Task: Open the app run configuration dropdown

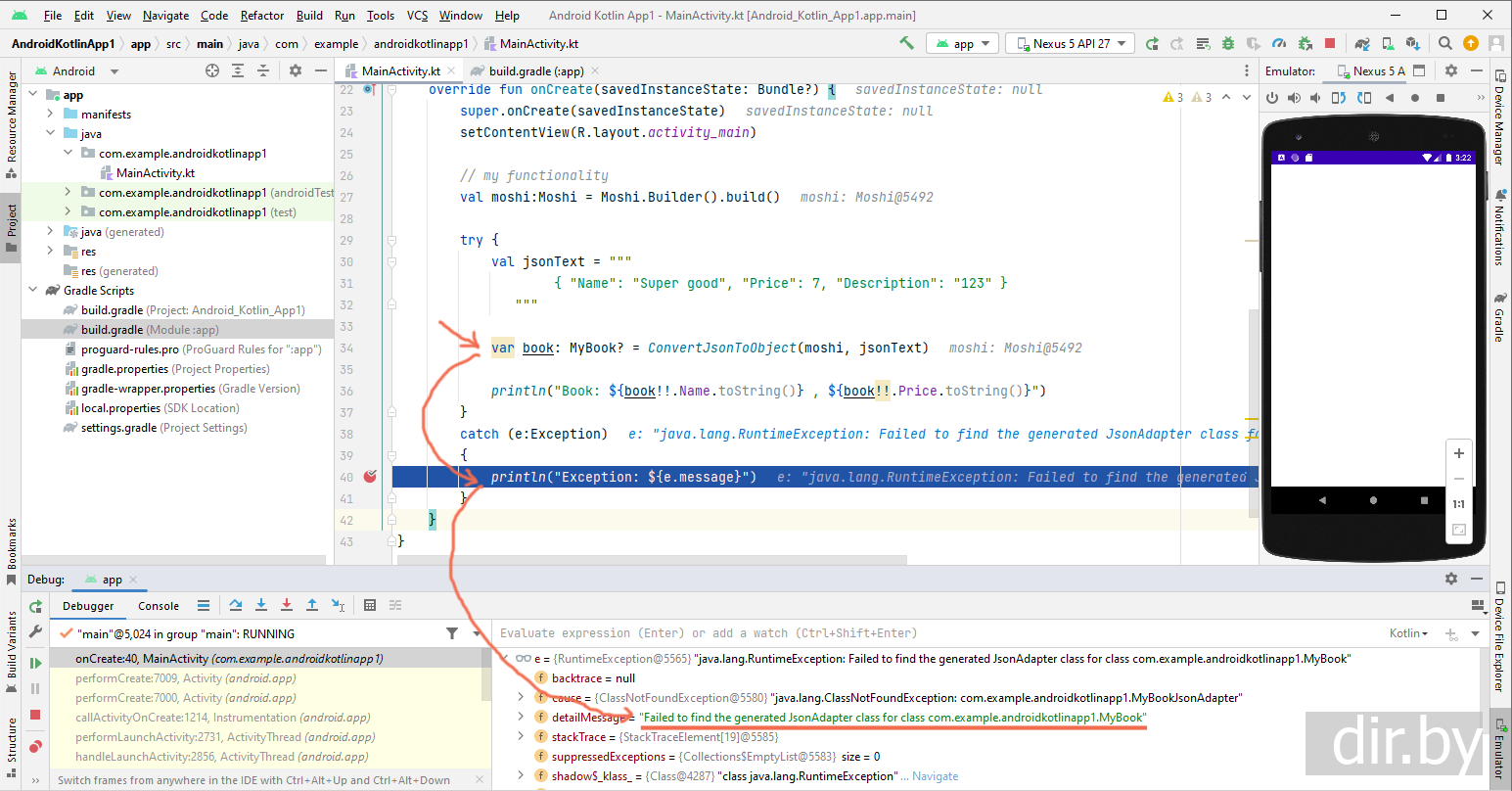Action: pyautogui.click(x=963, y=43)
